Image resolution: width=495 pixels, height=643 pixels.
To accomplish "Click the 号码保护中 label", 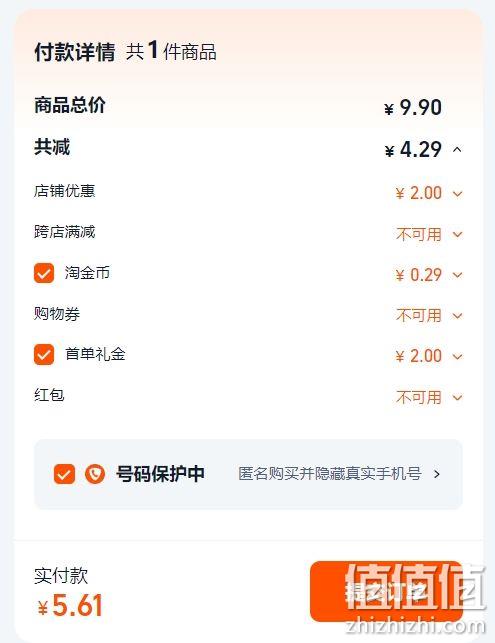I will click(x=160, y=474).
